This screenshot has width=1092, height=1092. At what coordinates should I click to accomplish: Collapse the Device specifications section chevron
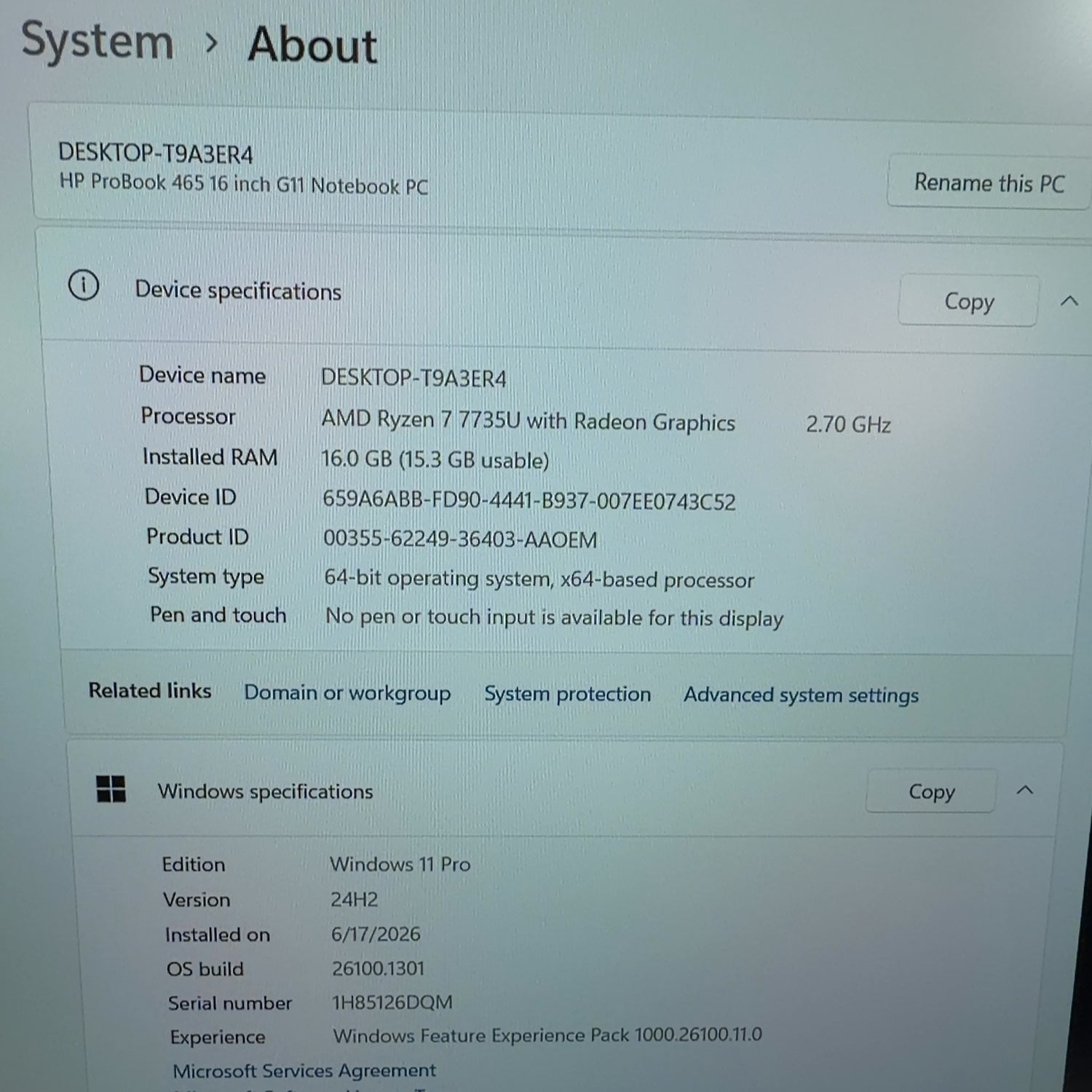click(1069, 301)
